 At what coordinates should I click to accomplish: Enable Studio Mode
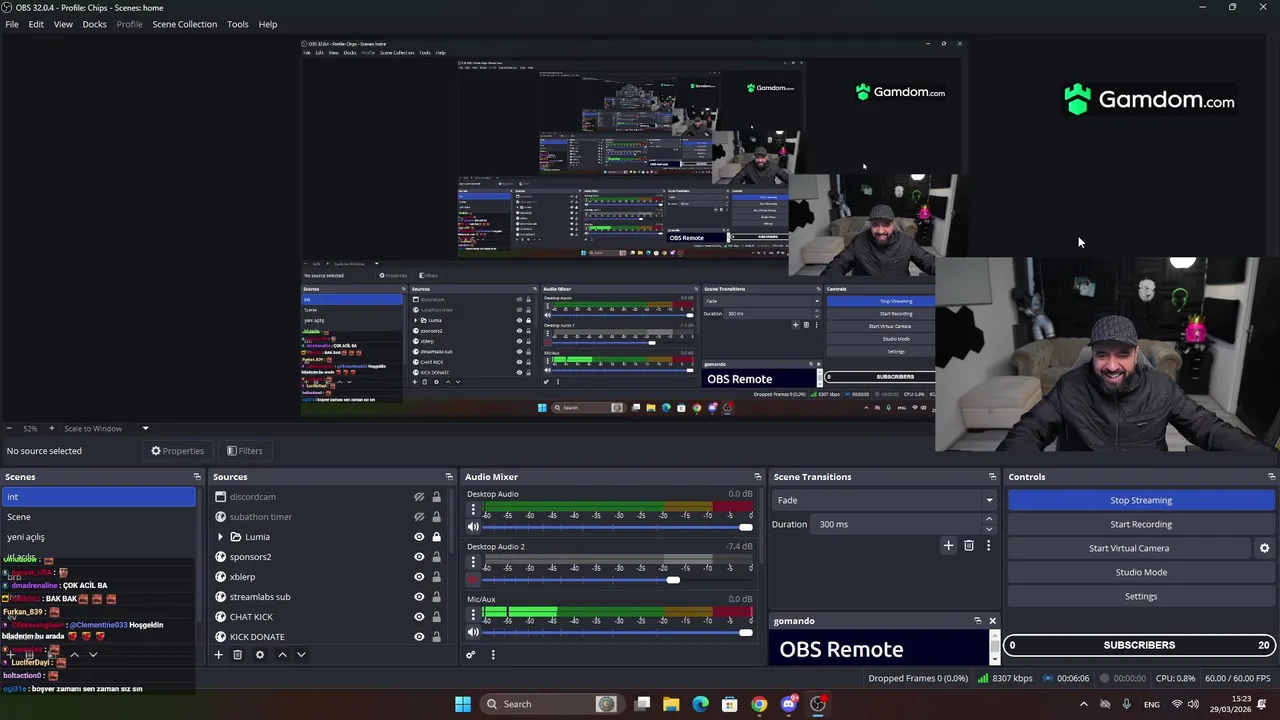coord(1141,572)
